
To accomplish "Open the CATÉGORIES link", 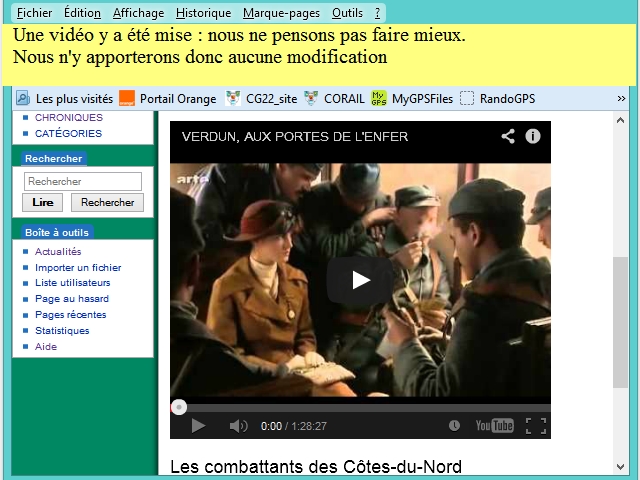I will point(68,133).
